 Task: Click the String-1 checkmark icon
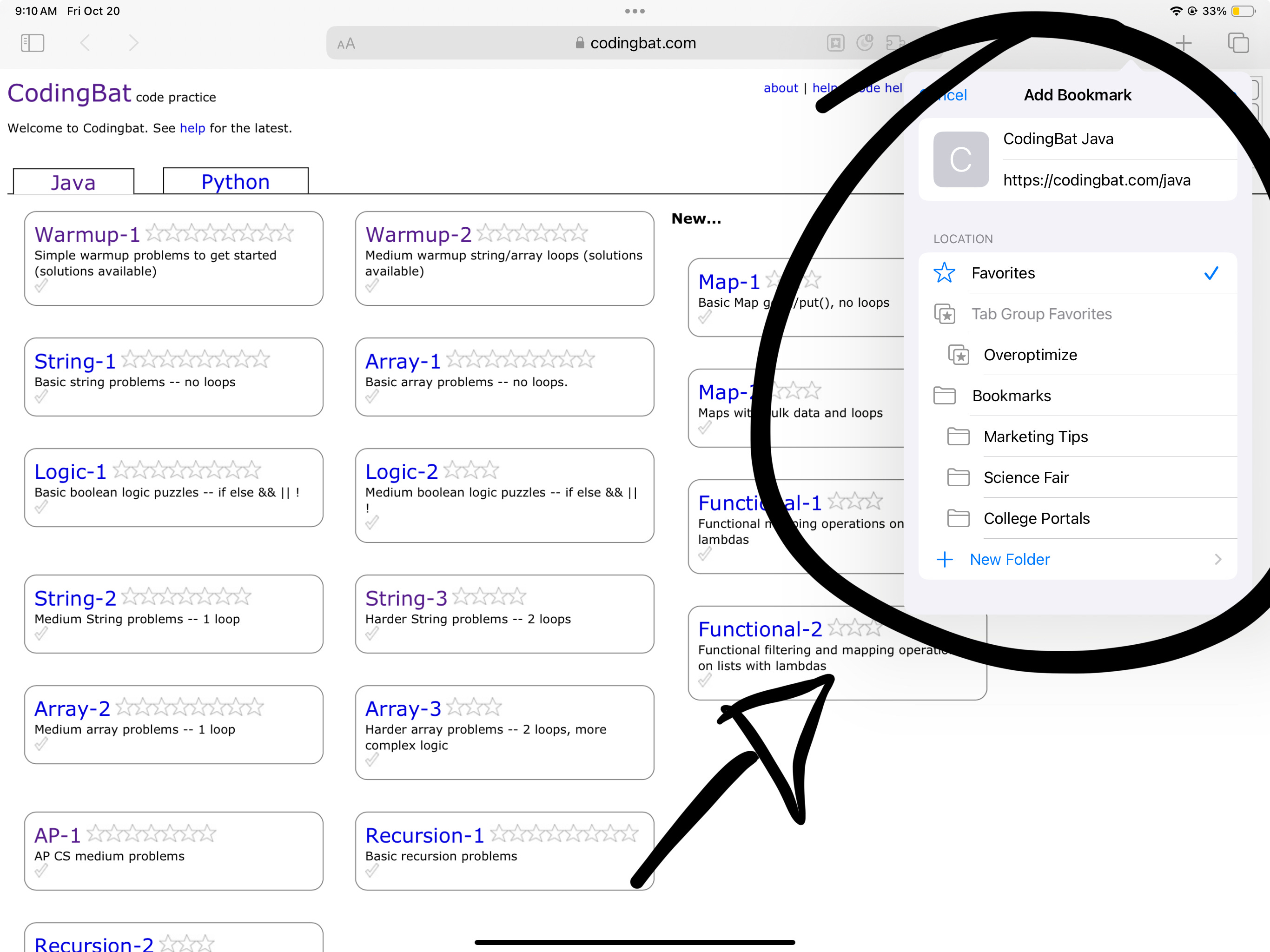point(41,396)
